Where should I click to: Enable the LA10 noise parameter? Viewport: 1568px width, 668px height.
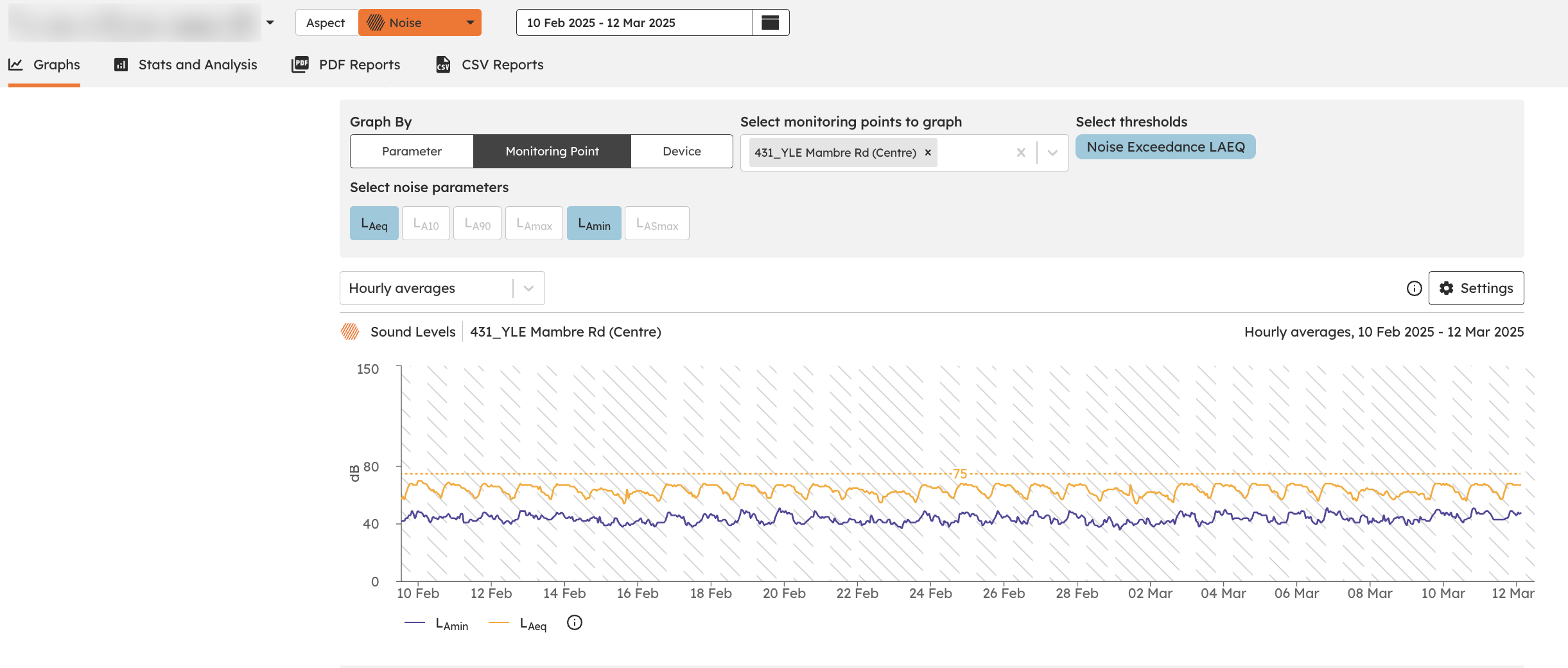tap(426, 224)
